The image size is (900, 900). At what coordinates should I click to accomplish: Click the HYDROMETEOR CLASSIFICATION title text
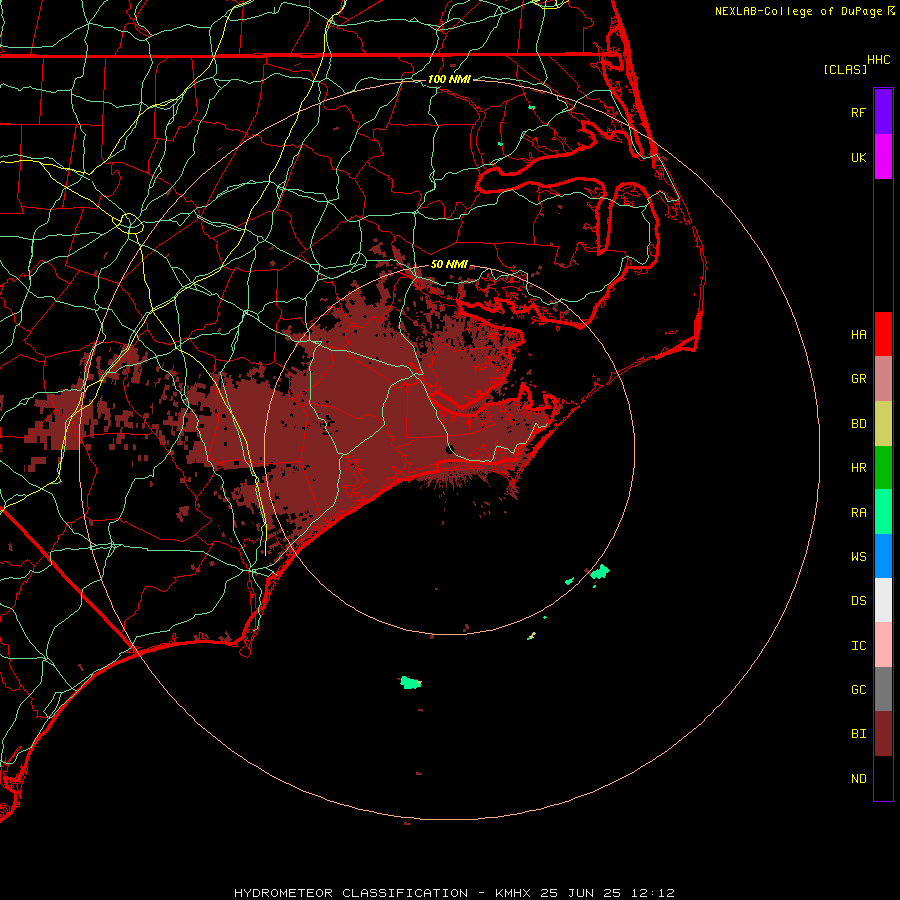point(351,893)
